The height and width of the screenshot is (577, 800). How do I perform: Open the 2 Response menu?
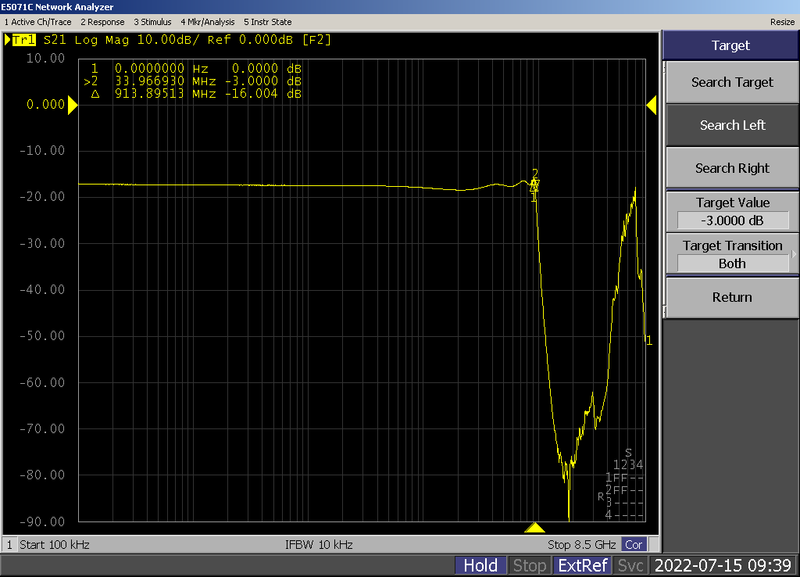click(x=102, y=22)
